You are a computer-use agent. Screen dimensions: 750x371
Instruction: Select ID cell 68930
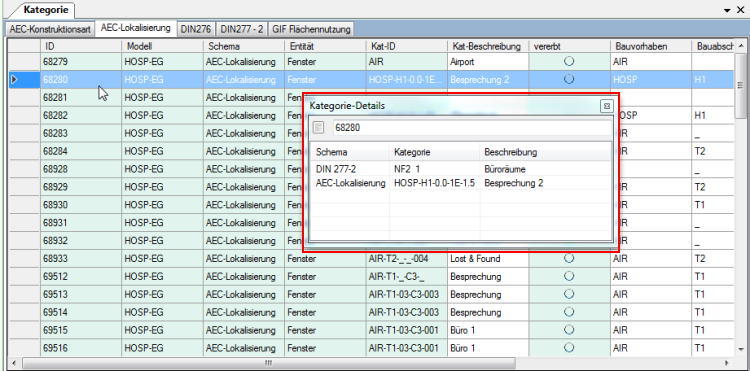coord(81,205)
